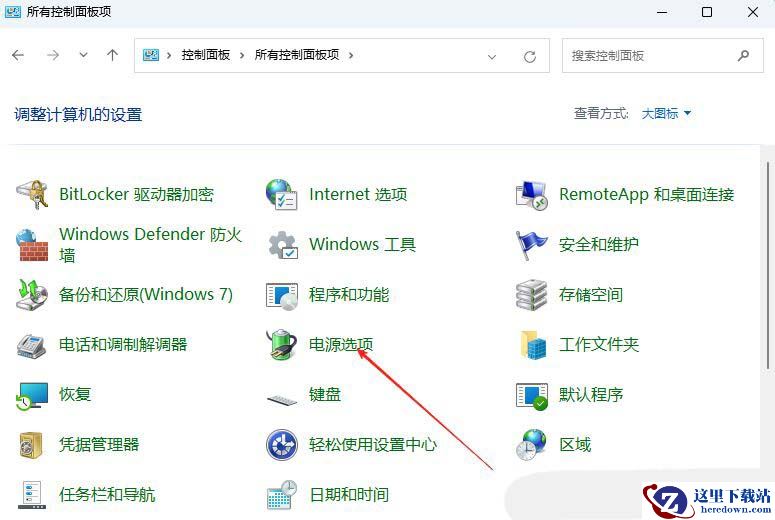Open 存储空间 text link
775x520 pixels.
(591, 295)
